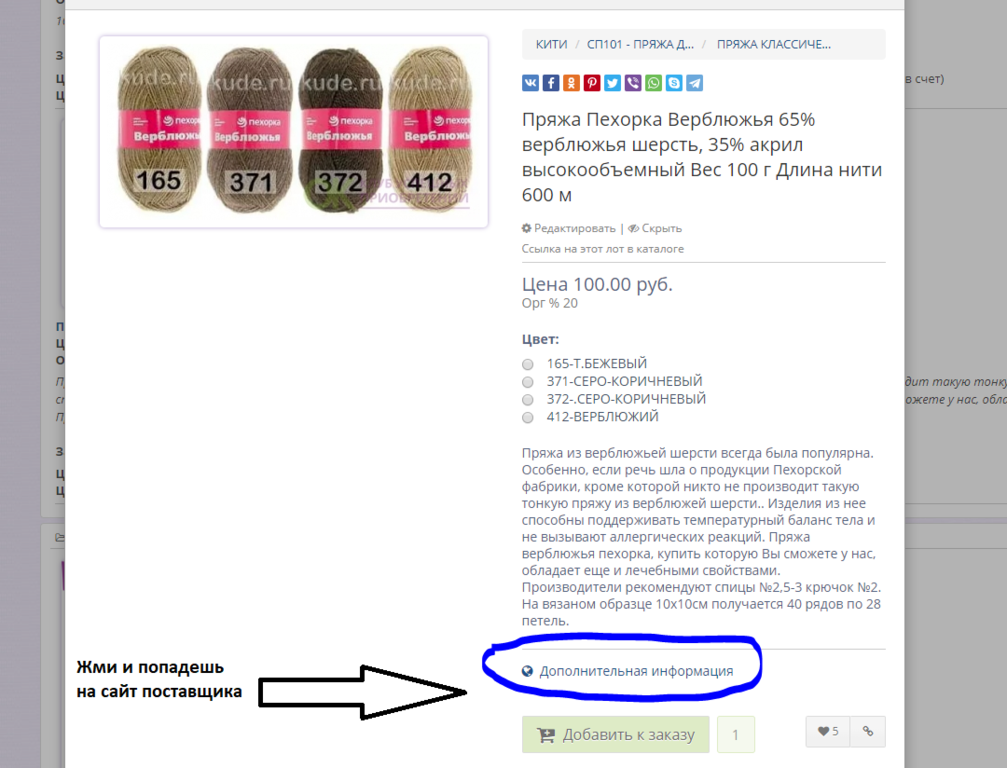
Task: Open СП101 - ПРЯЖА Д... breadcrumb
Action: (640, 44)
